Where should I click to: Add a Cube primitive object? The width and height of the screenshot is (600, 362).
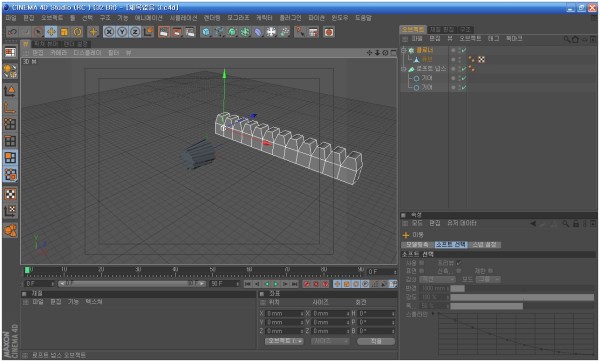tap(206, 32)
